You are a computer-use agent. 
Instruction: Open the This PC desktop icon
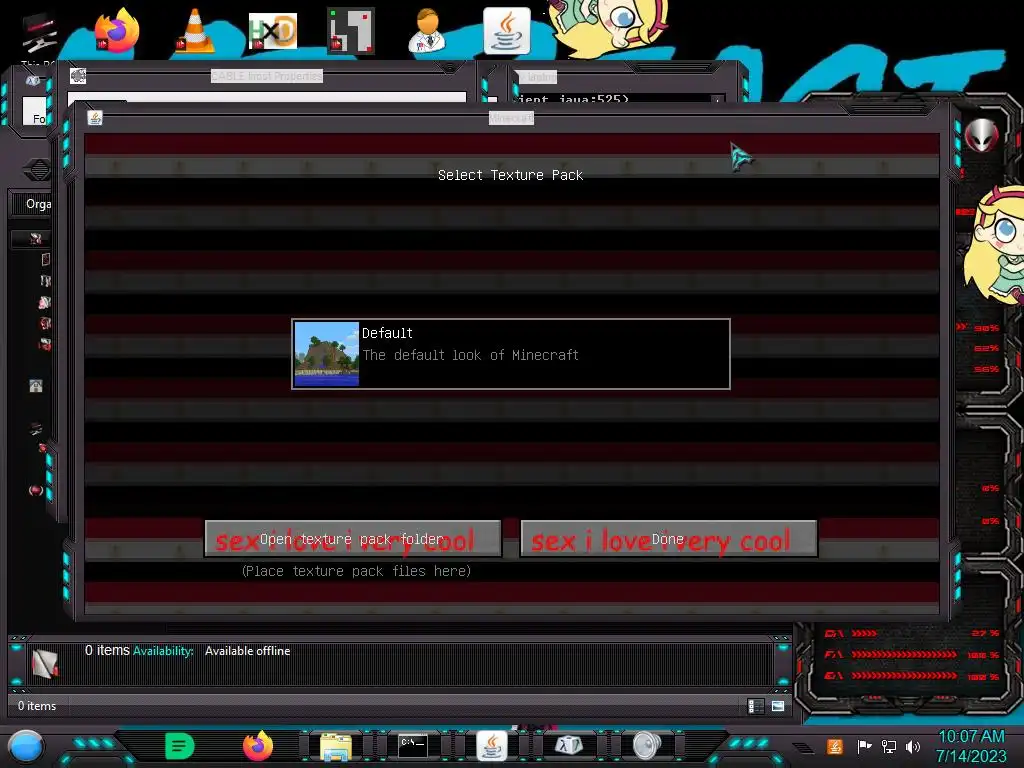[x=38, y=34]
